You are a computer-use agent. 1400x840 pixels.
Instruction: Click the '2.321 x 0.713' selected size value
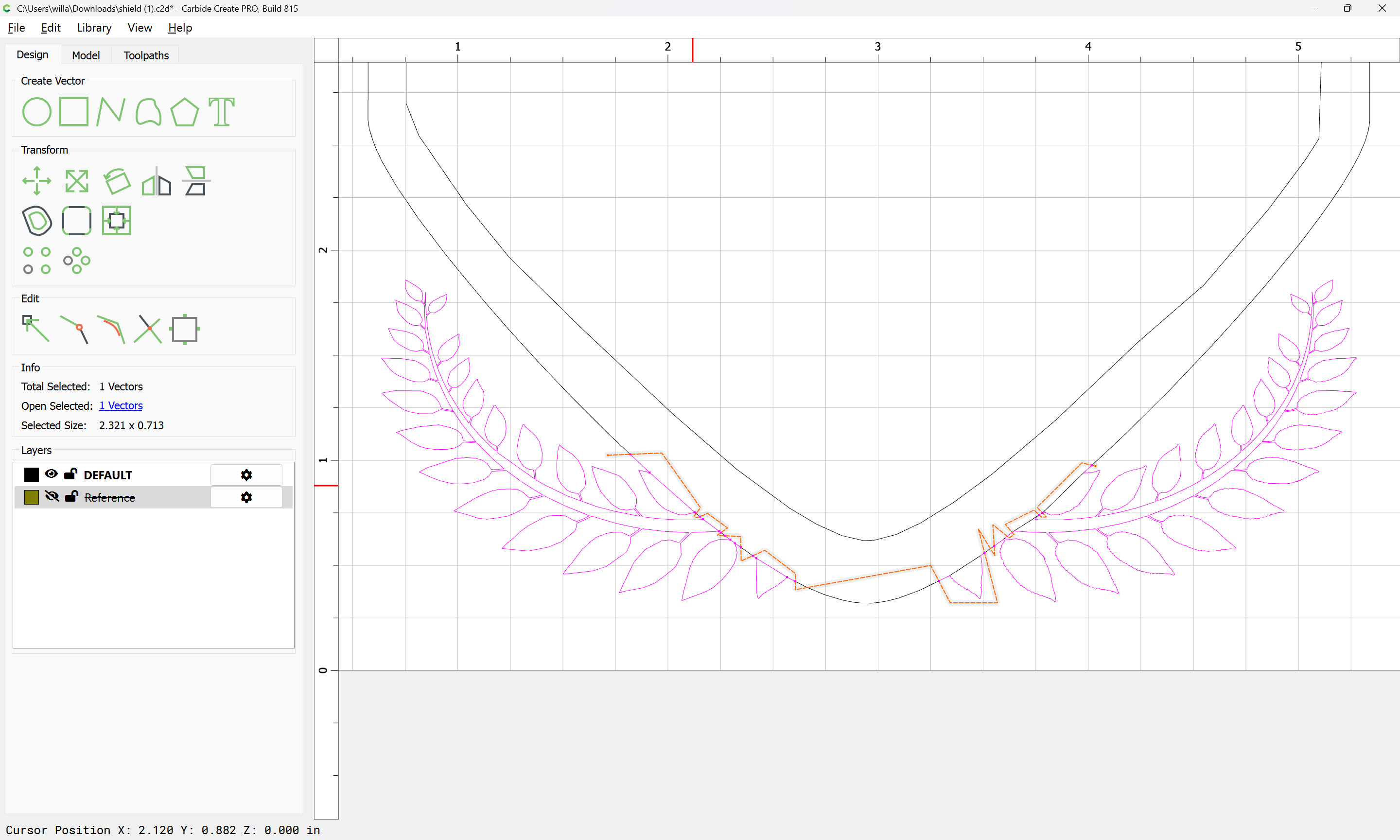point(131,425)
